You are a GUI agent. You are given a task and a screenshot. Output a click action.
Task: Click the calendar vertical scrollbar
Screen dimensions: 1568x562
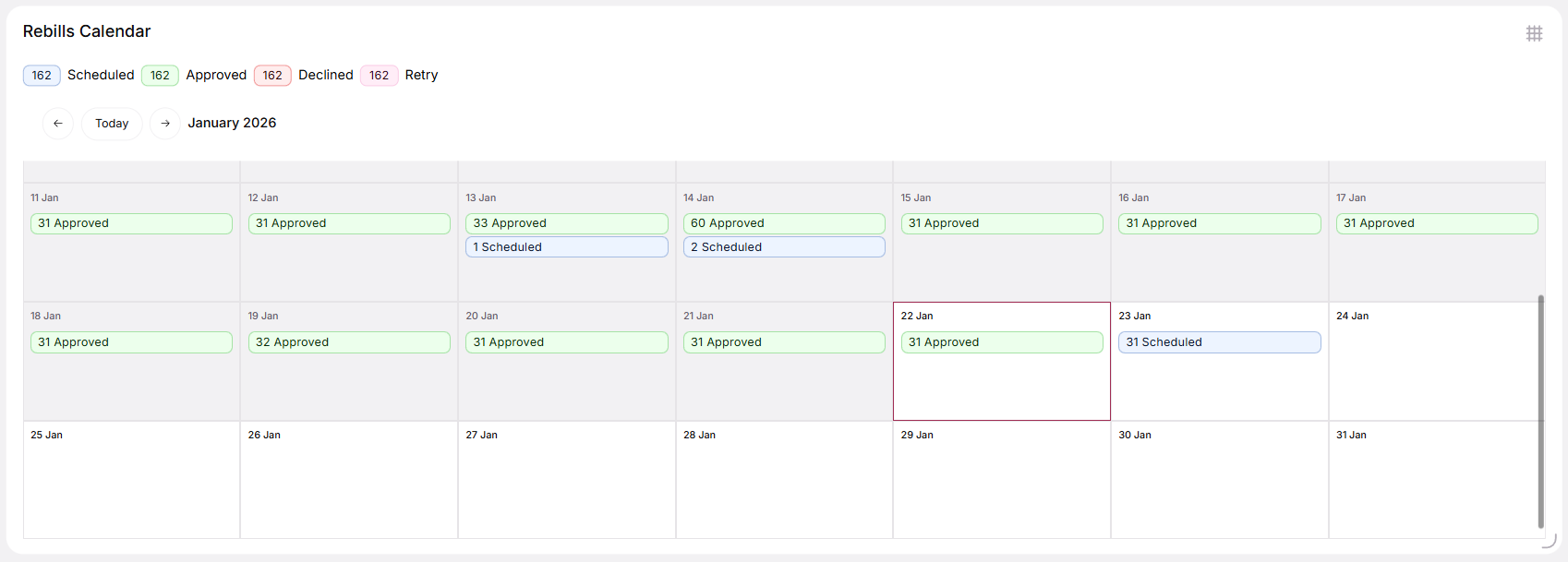coord(1540,412)
